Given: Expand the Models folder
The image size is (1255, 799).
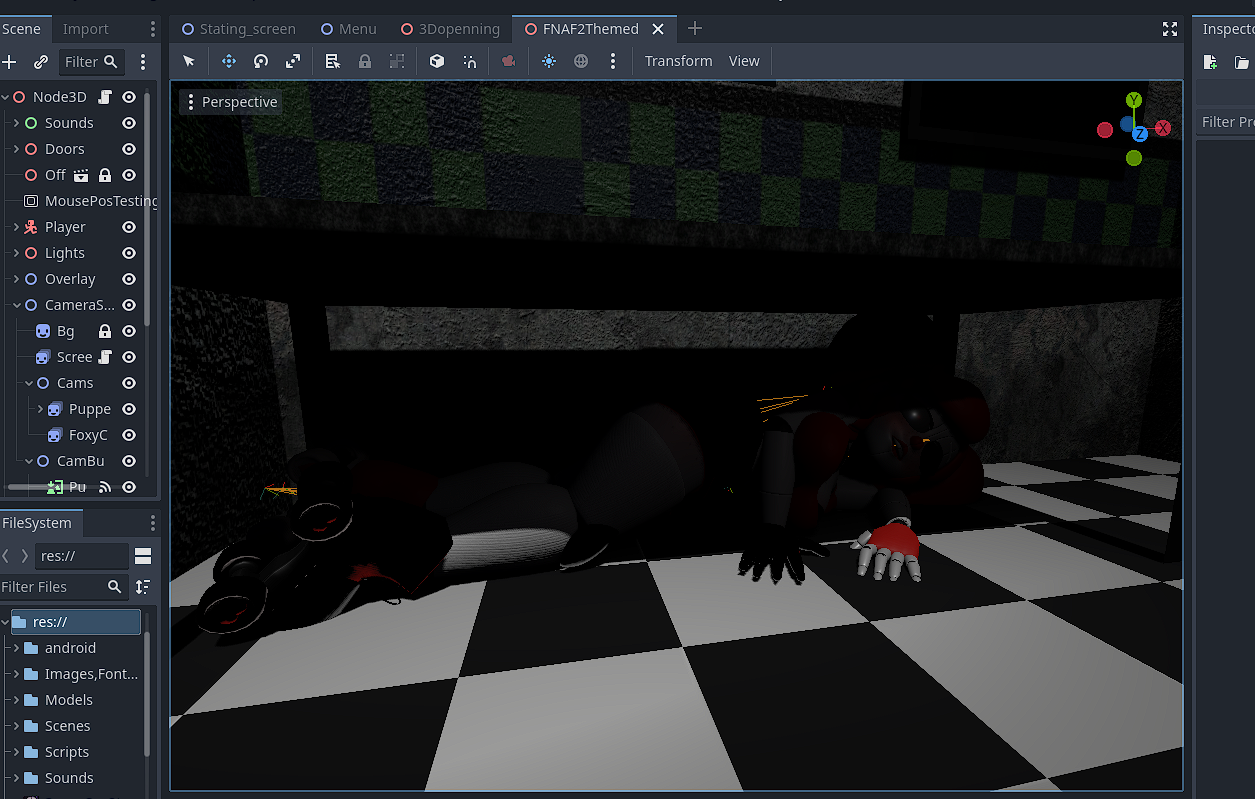Looking at the screenshot, I should pyautogui.click(x=16, y=700).
